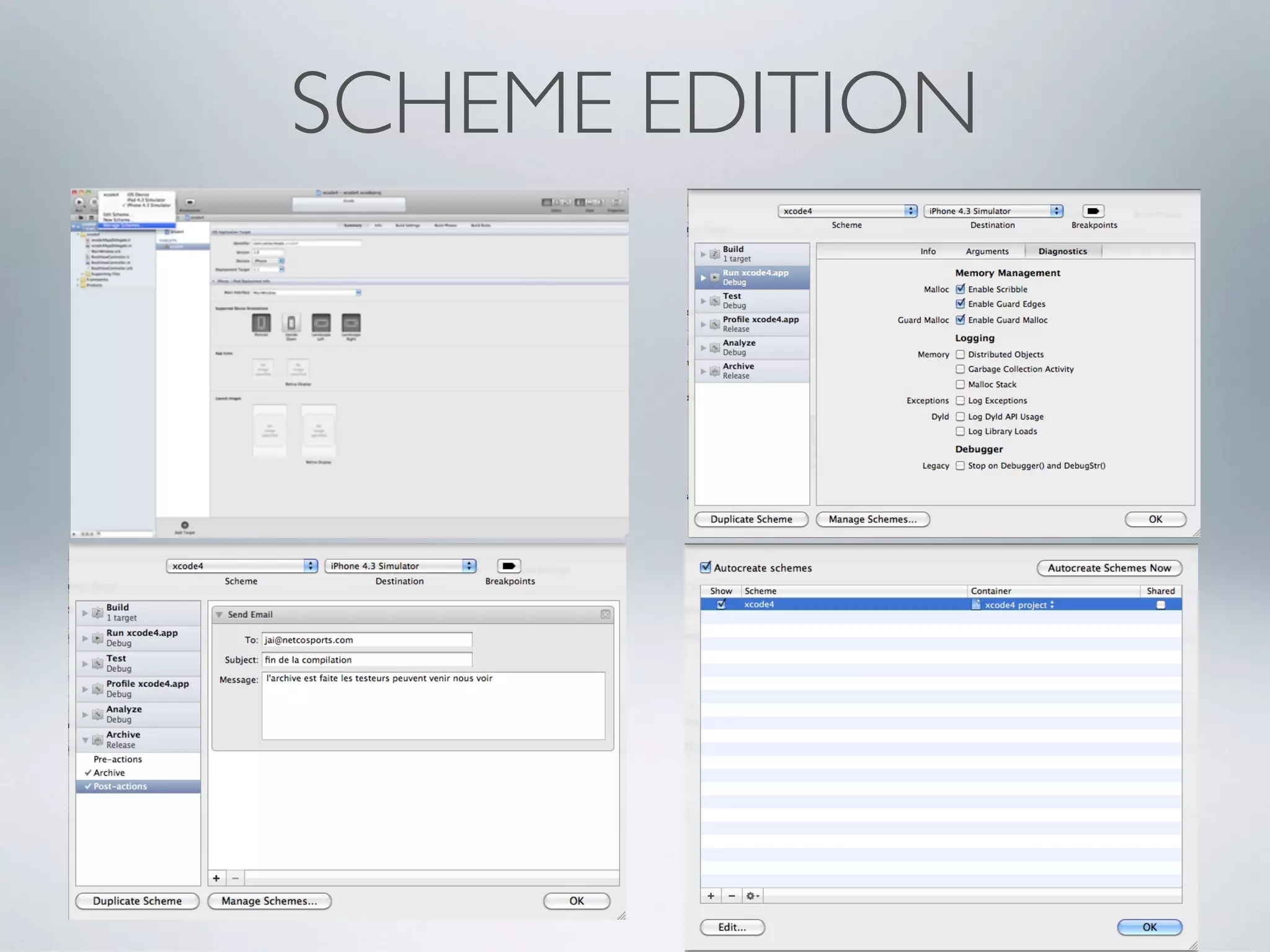The height and width of the screenshot is (952, 1270).
Task: Click Manage Schemes... in Diagnostics scheme editor
Action: (873, 519)
